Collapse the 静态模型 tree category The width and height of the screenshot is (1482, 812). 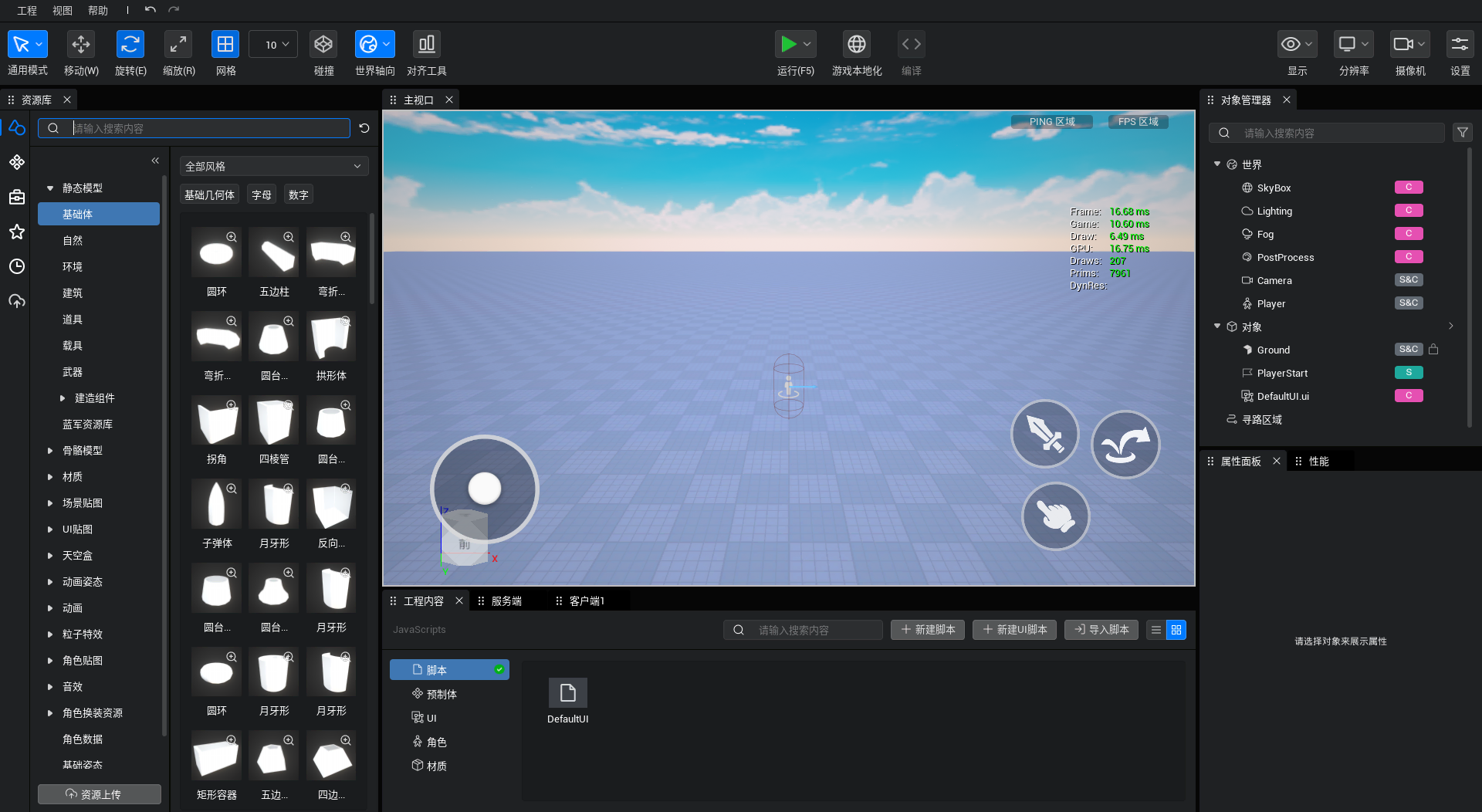50,188
